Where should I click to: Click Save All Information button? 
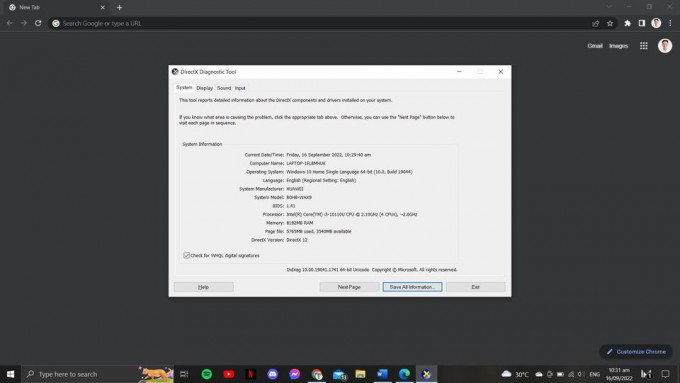[412, 287]
